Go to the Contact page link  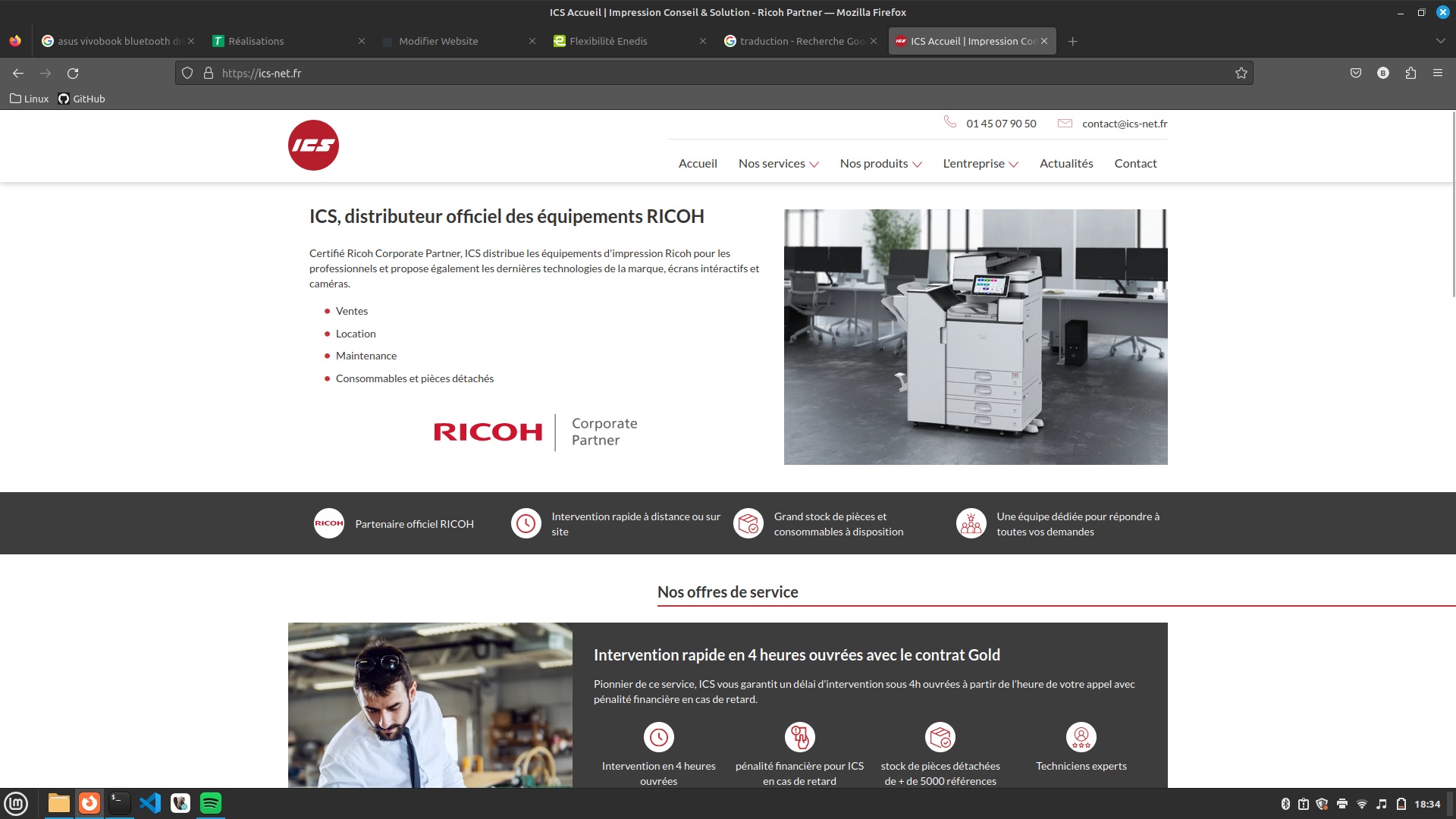click(1135, 164)
